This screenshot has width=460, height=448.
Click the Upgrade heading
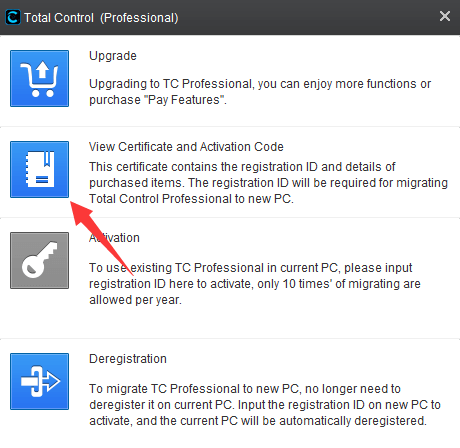tap(113, 56)
